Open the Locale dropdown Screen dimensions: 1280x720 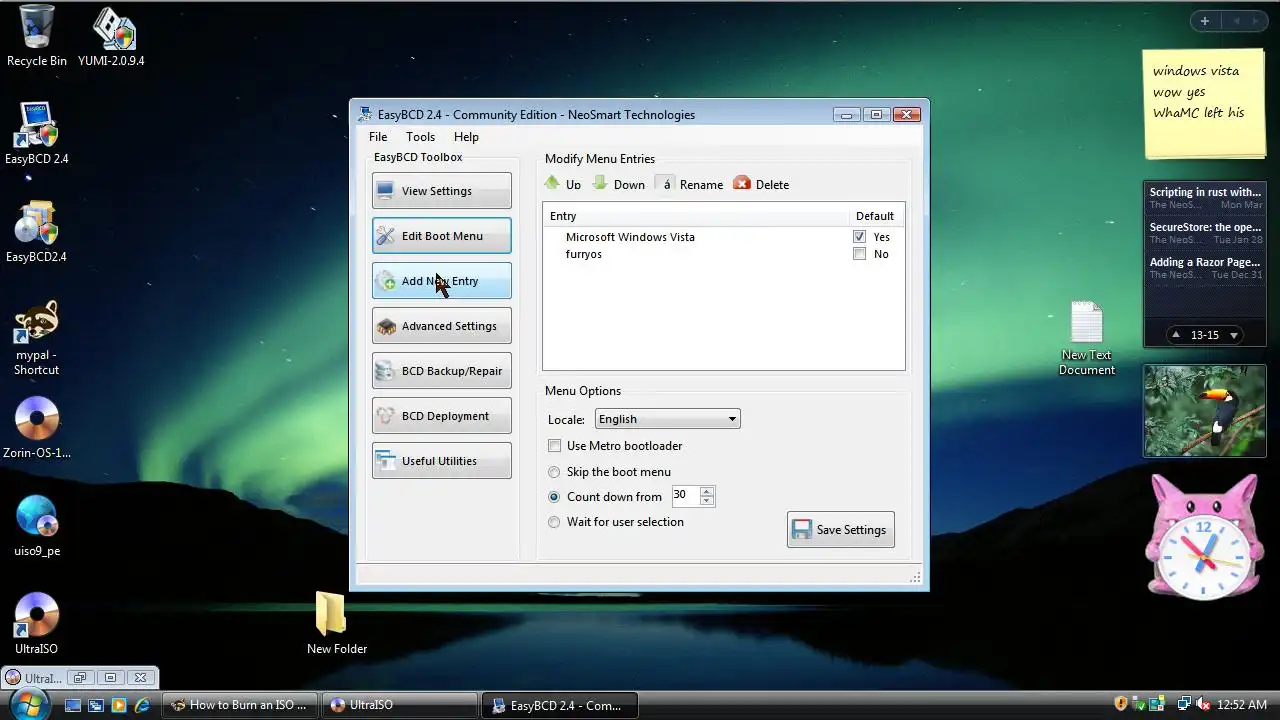click(x=667, y=419)
